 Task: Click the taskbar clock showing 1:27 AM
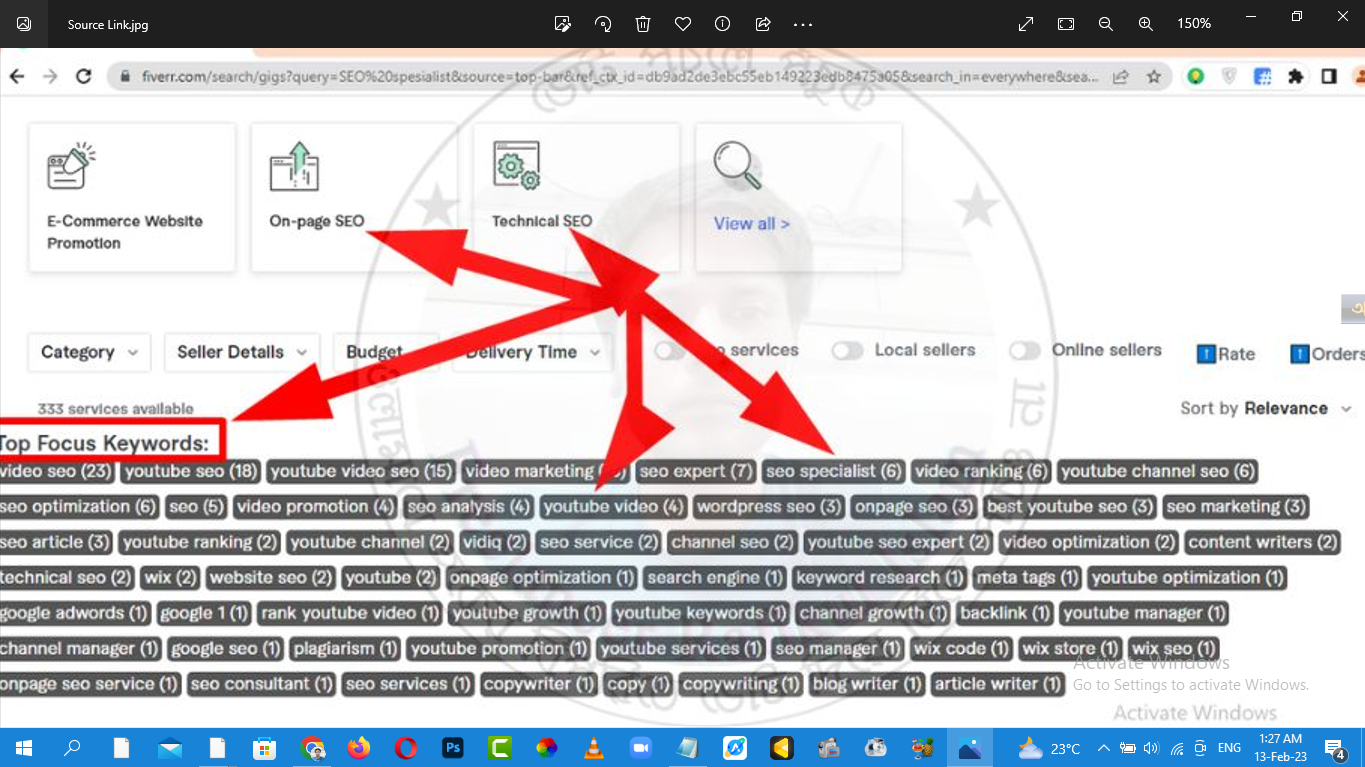click(1280, 747)
